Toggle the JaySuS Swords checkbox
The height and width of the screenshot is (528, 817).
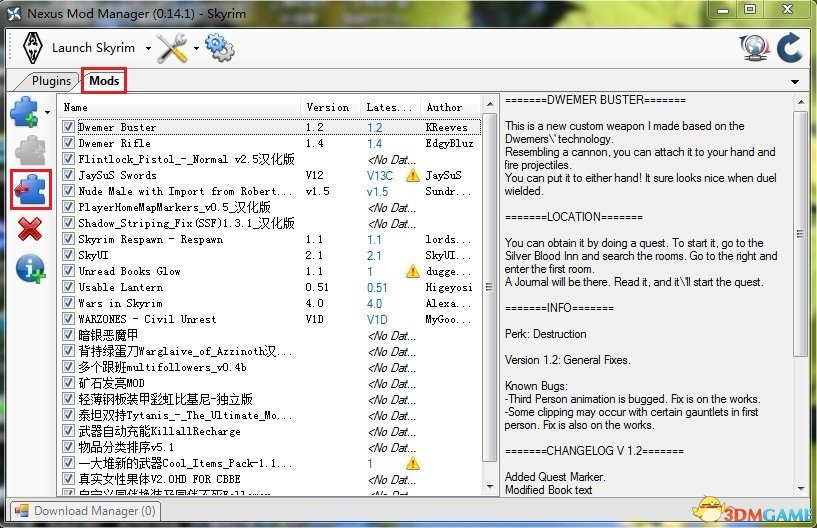coord(68,175)
